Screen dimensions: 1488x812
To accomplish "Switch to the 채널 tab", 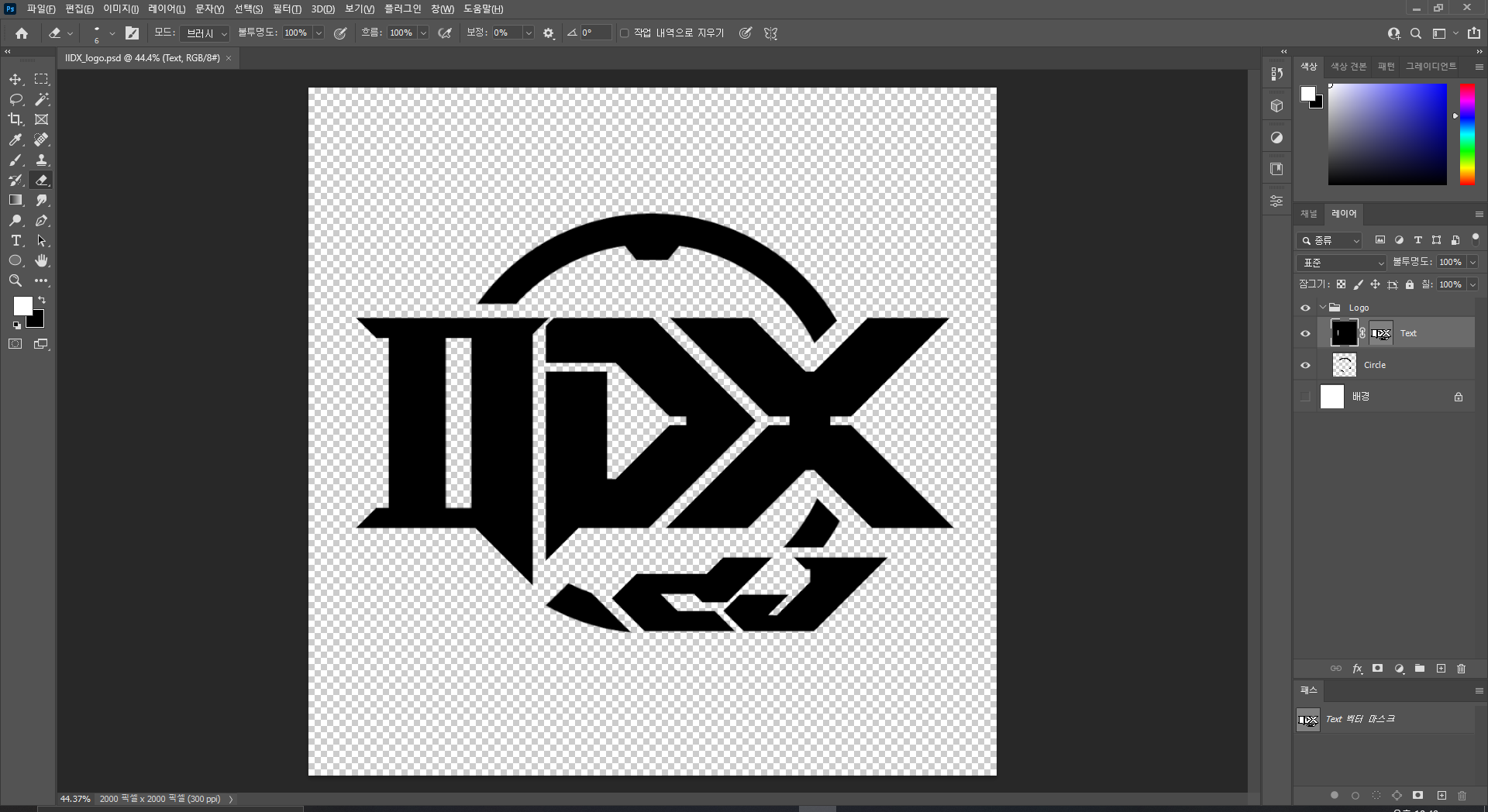I will pyautogui.click(x=1309, y=214).
